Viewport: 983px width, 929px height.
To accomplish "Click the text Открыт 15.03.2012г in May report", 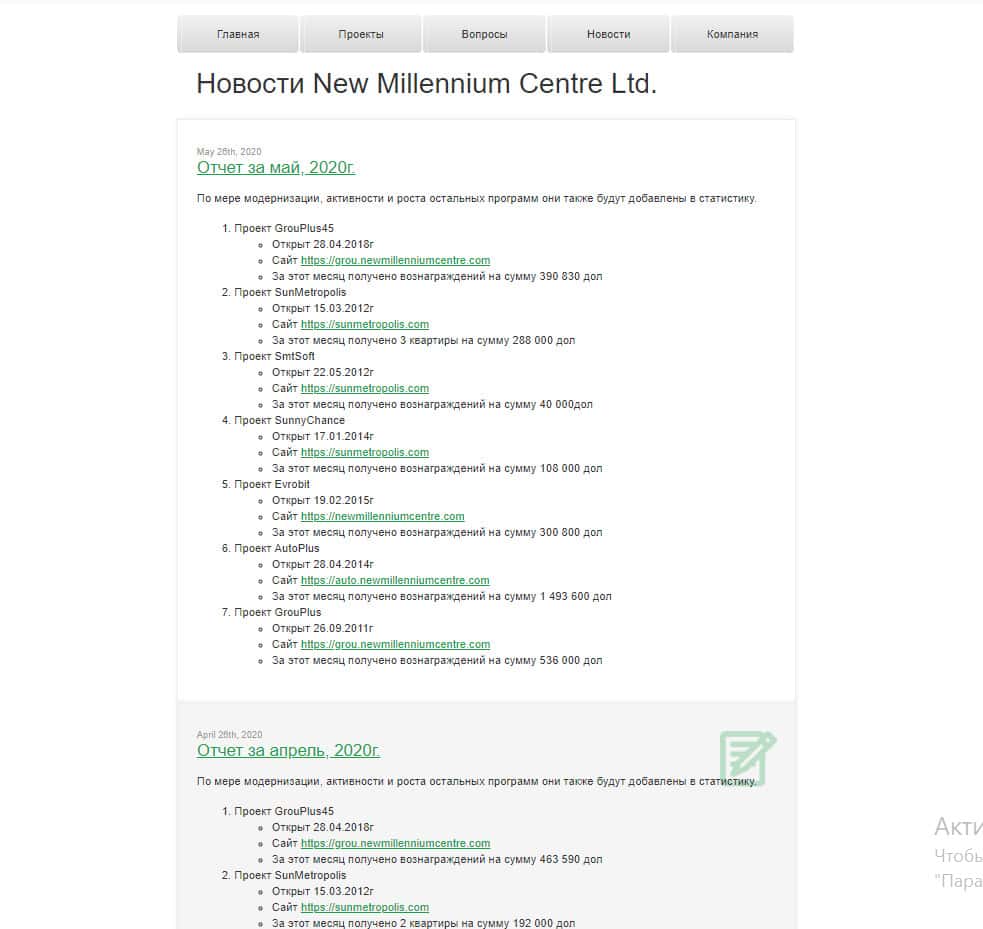I will tap(323, 308).
